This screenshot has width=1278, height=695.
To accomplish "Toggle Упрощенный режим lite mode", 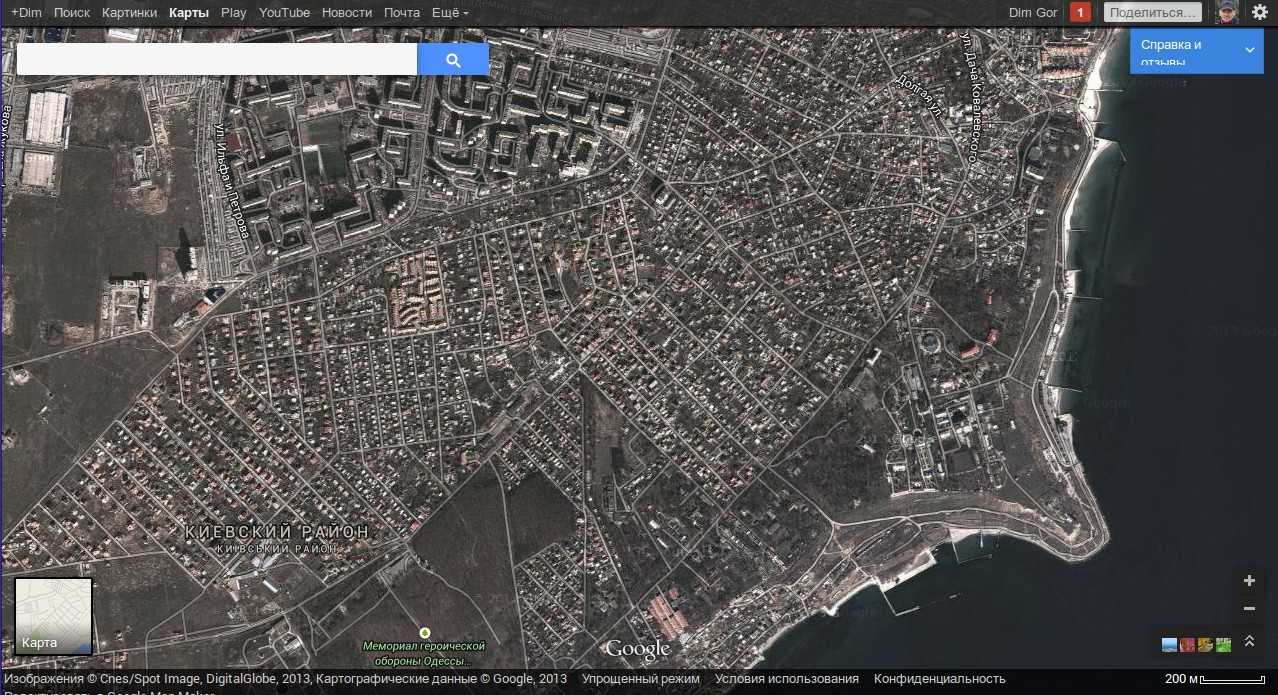I will [641, 679].
